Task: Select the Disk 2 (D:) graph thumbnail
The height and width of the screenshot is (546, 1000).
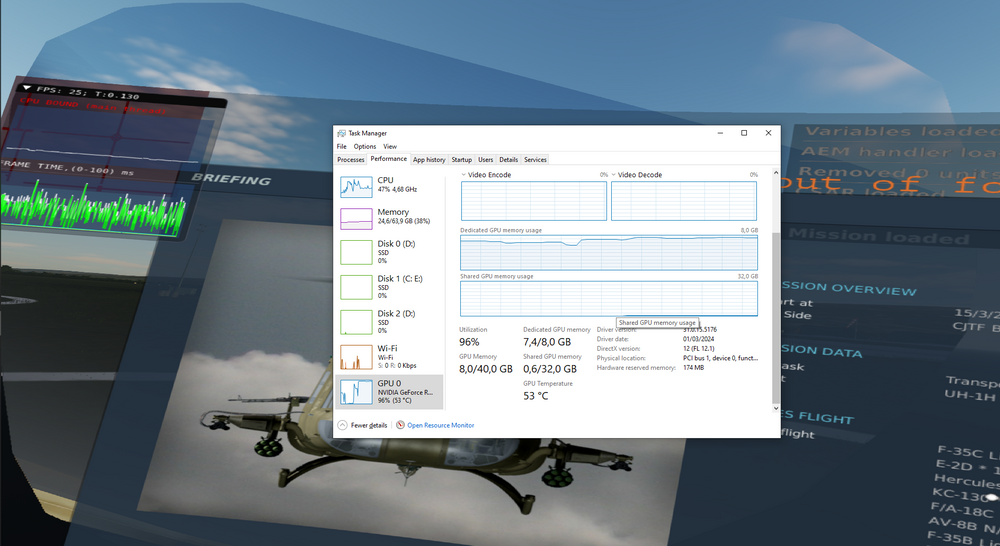Action: point(356,321)
